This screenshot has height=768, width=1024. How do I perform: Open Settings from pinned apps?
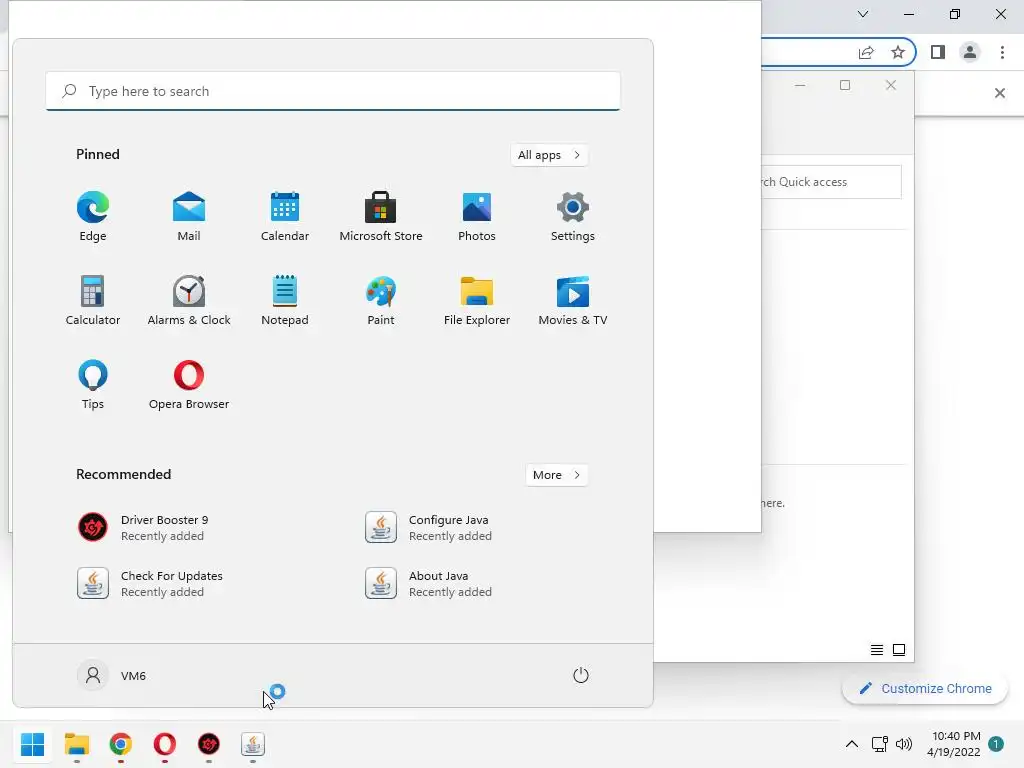tap(573, 217)
